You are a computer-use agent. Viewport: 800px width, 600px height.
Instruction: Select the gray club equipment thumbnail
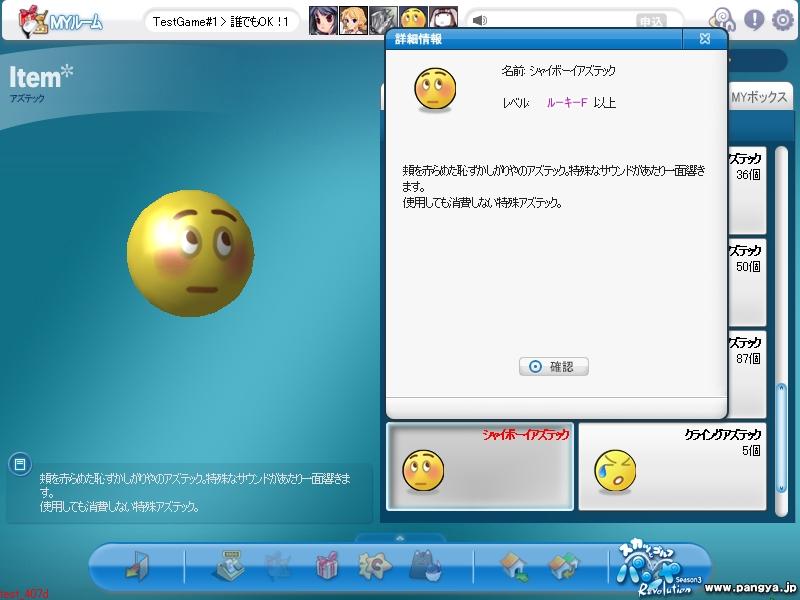pyautogui.click(x=383, y=18)
